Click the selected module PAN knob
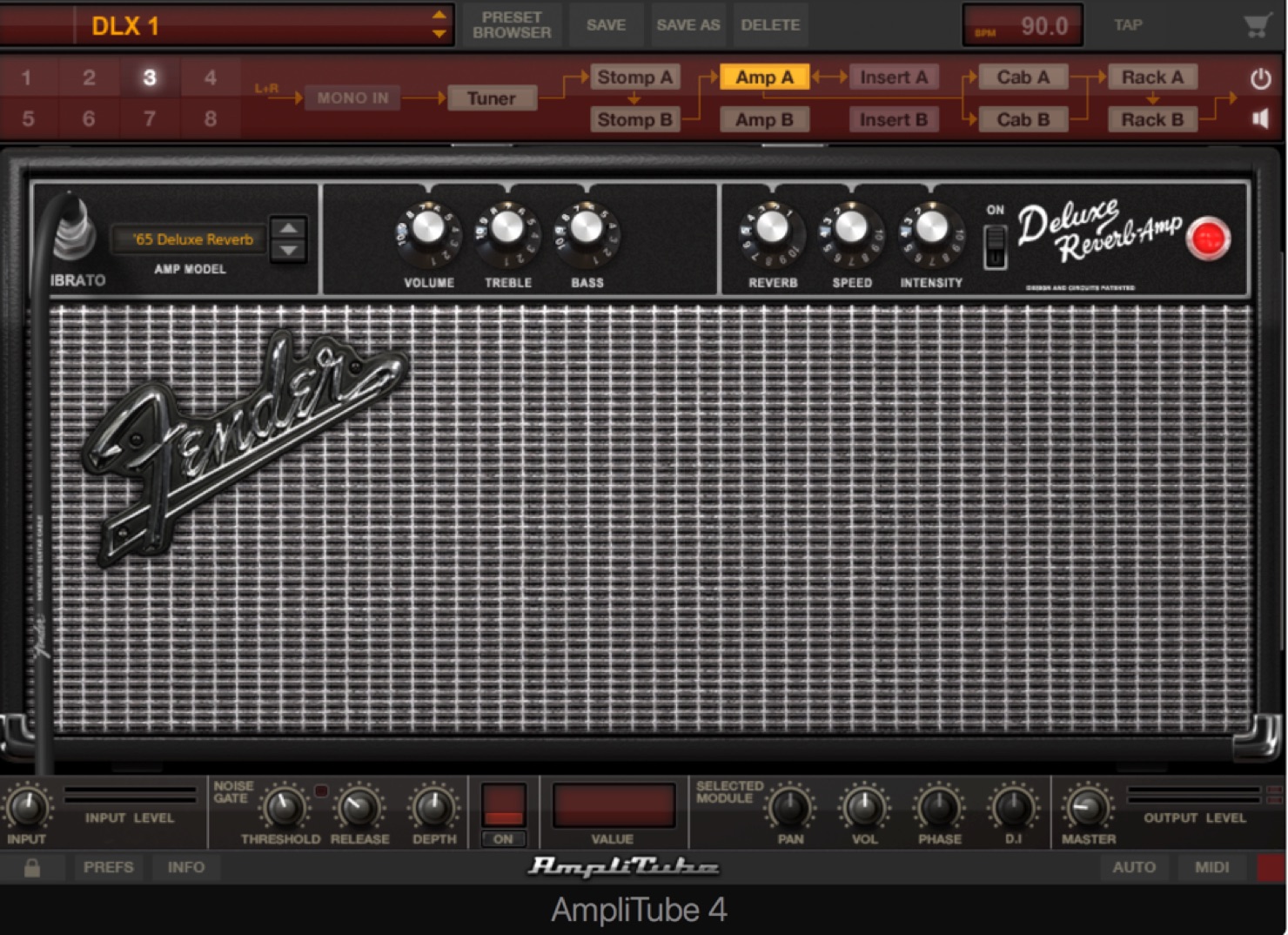This screenshot has height=935, width=1288. point(790,808)
